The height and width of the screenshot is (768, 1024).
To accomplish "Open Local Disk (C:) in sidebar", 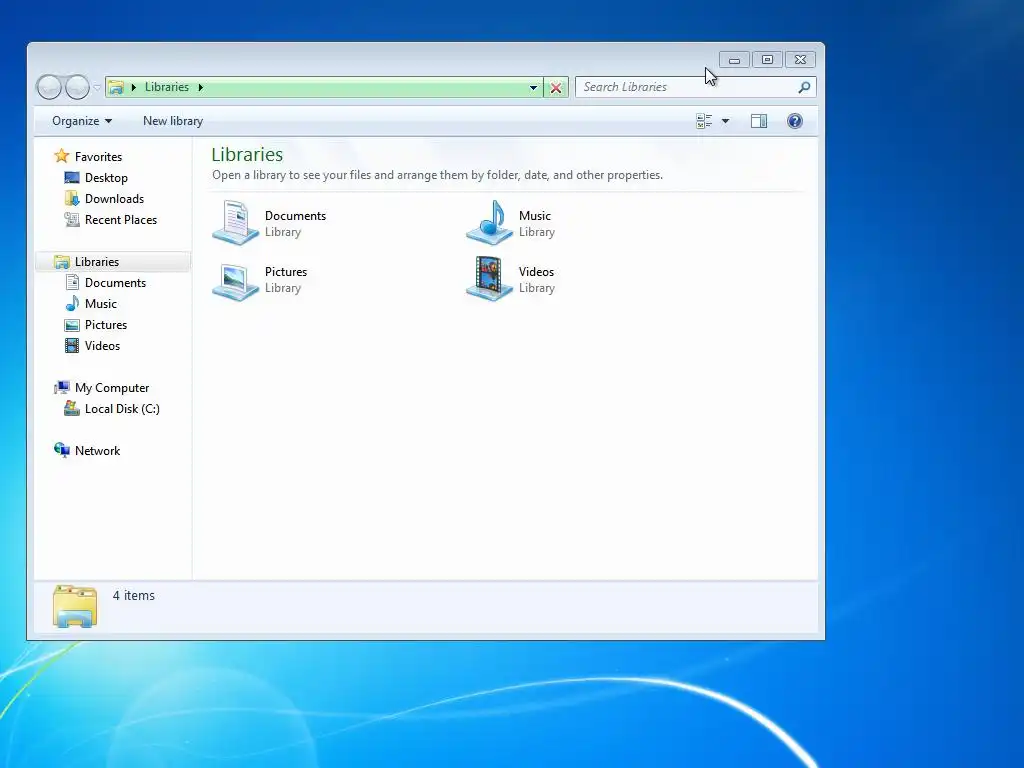I will [122, 409].
